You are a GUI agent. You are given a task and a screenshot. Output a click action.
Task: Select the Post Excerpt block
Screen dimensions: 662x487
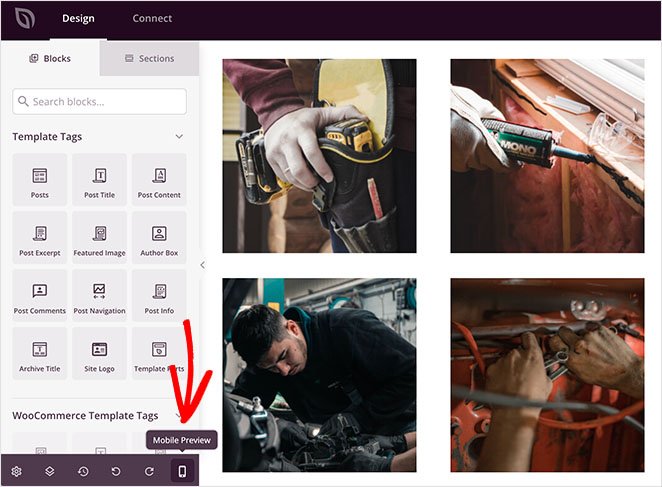coord(40,237)
